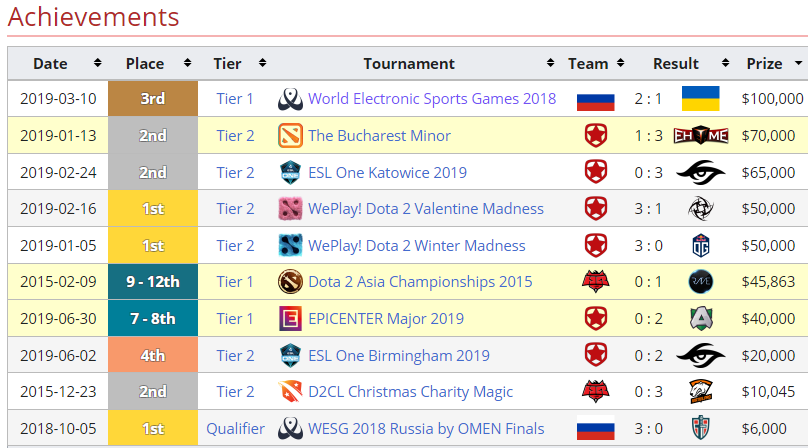Open Dota 2 Asia Championships 2015 link

tap(420, 282)
